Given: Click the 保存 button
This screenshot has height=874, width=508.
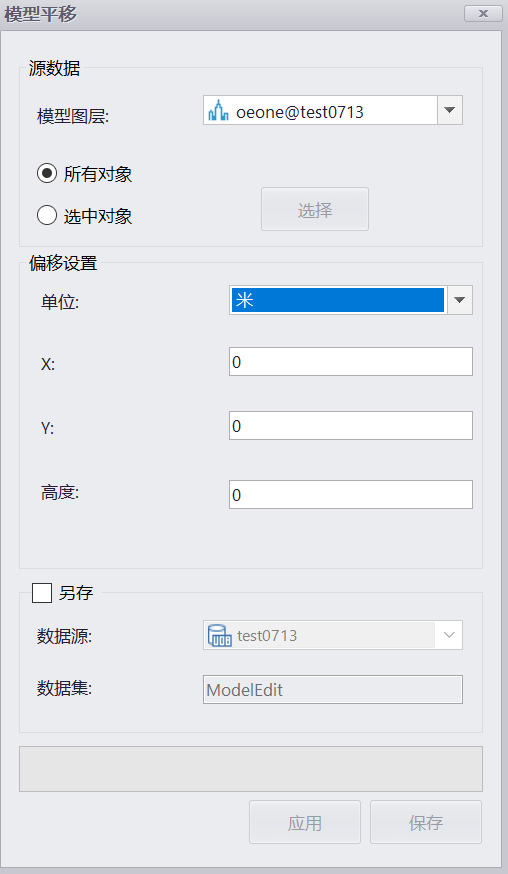Looking at the screenshot, I should (426, 822).
